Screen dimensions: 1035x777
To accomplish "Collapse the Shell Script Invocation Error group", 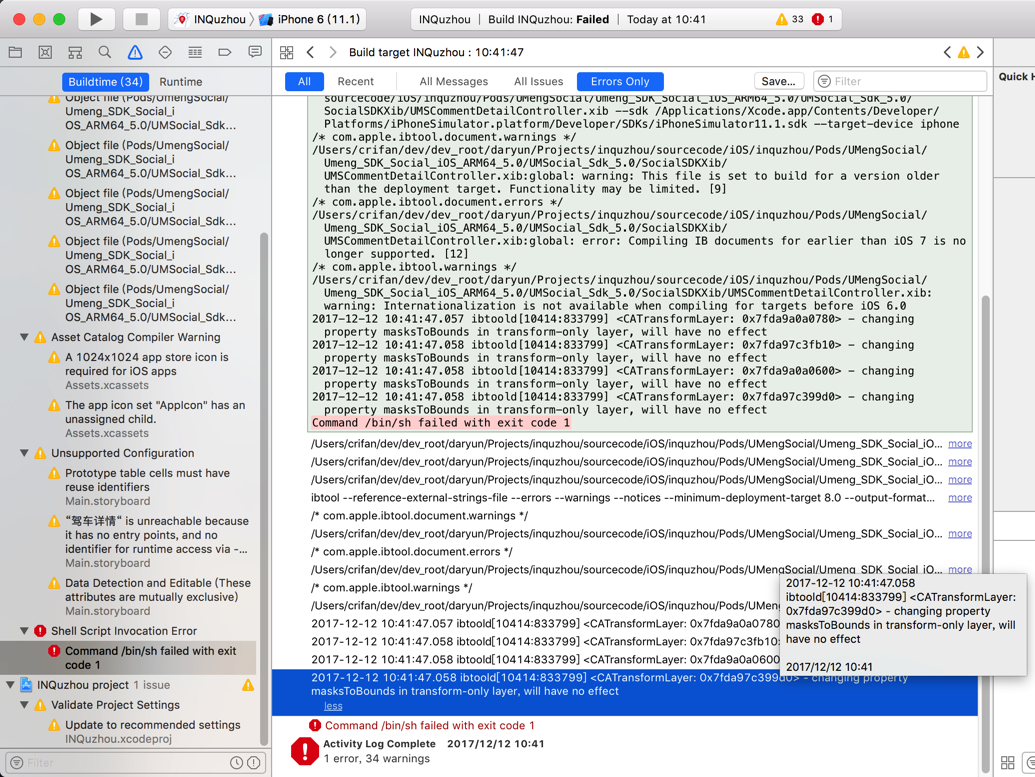I will 22,631.
